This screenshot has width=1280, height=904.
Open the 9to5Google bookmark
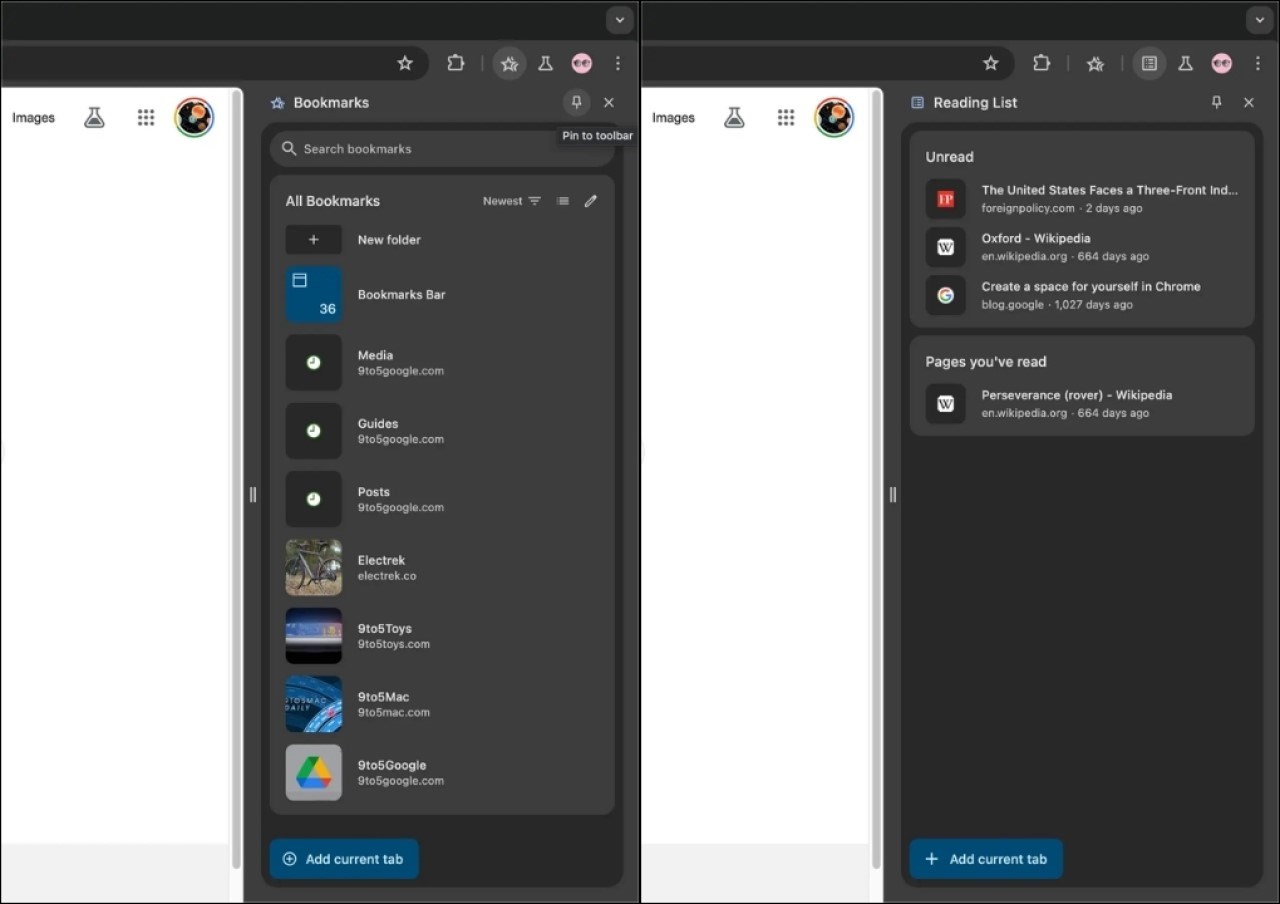click(x=441, y=772)
